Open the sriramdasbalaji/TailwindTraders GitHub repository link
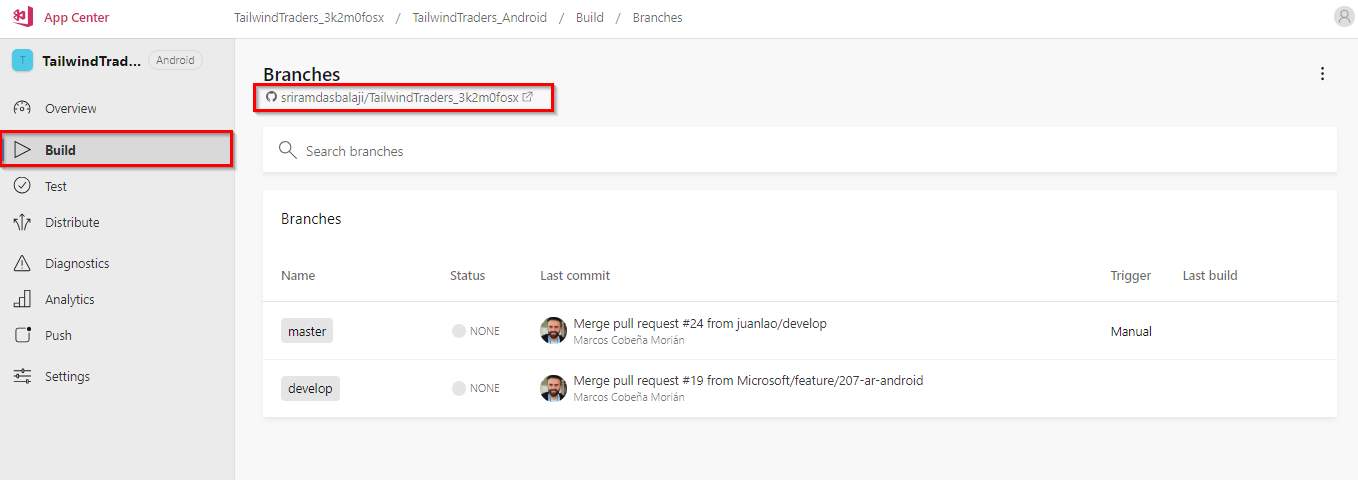Viewport: 1358px width, 480px height. coord(399,97)
